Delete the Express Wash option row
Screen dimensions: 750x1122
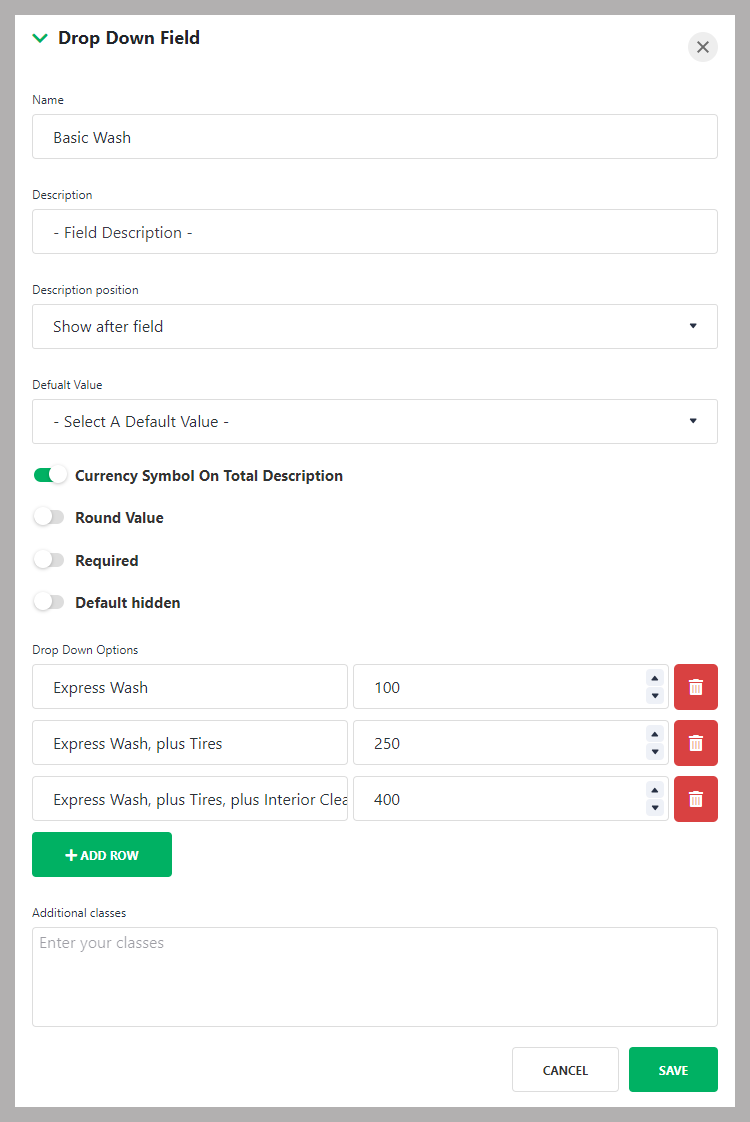(695, 687)
